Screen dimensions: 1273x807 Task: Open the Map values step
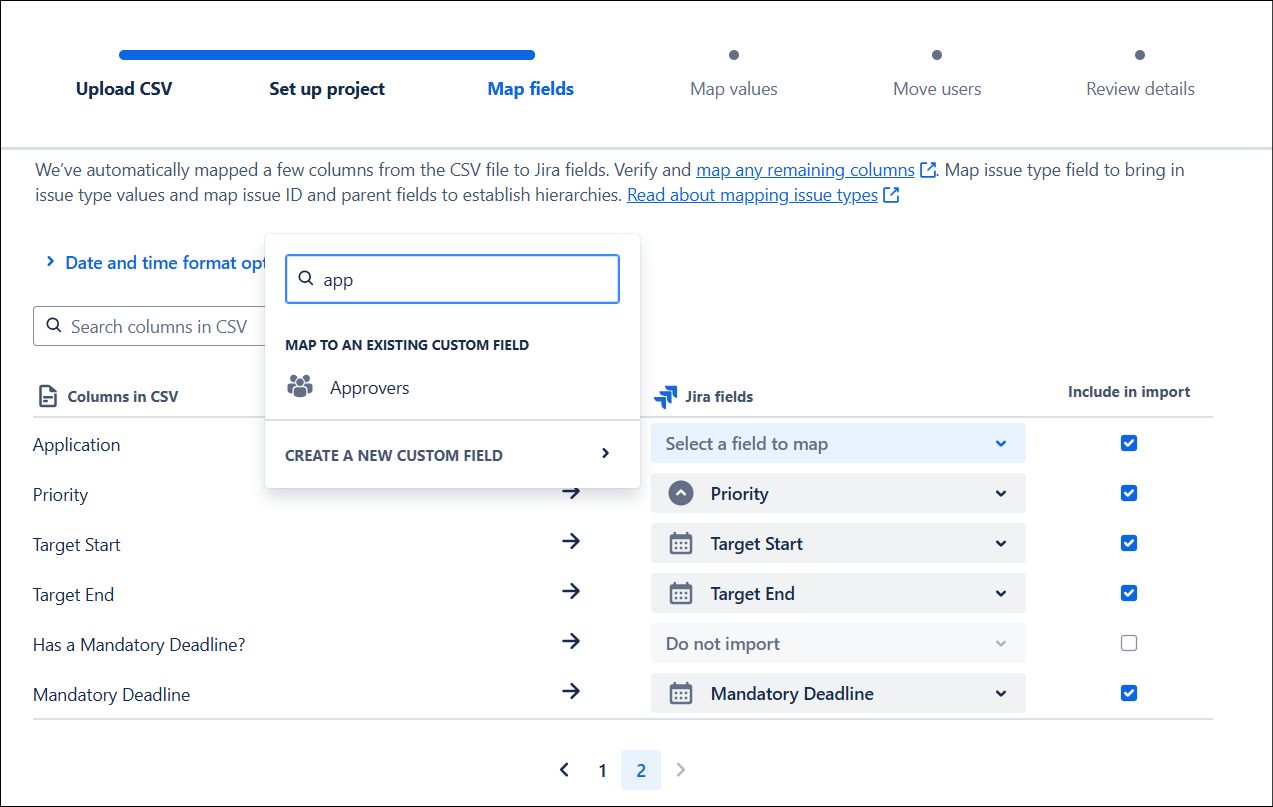click(734, 89)
